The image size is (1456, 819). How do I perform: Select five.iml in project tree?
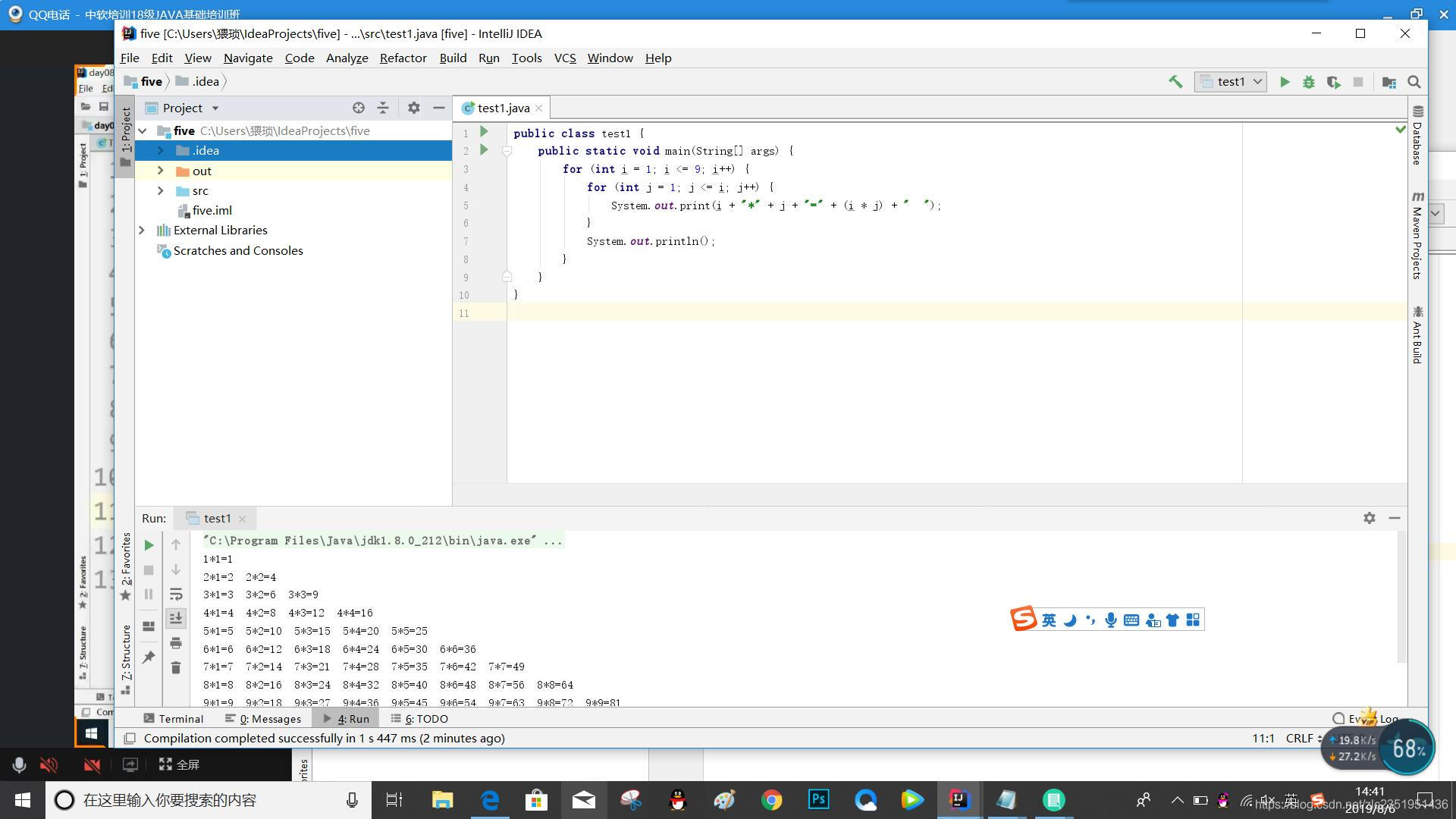pyautogui.click(x=212, y=210)
